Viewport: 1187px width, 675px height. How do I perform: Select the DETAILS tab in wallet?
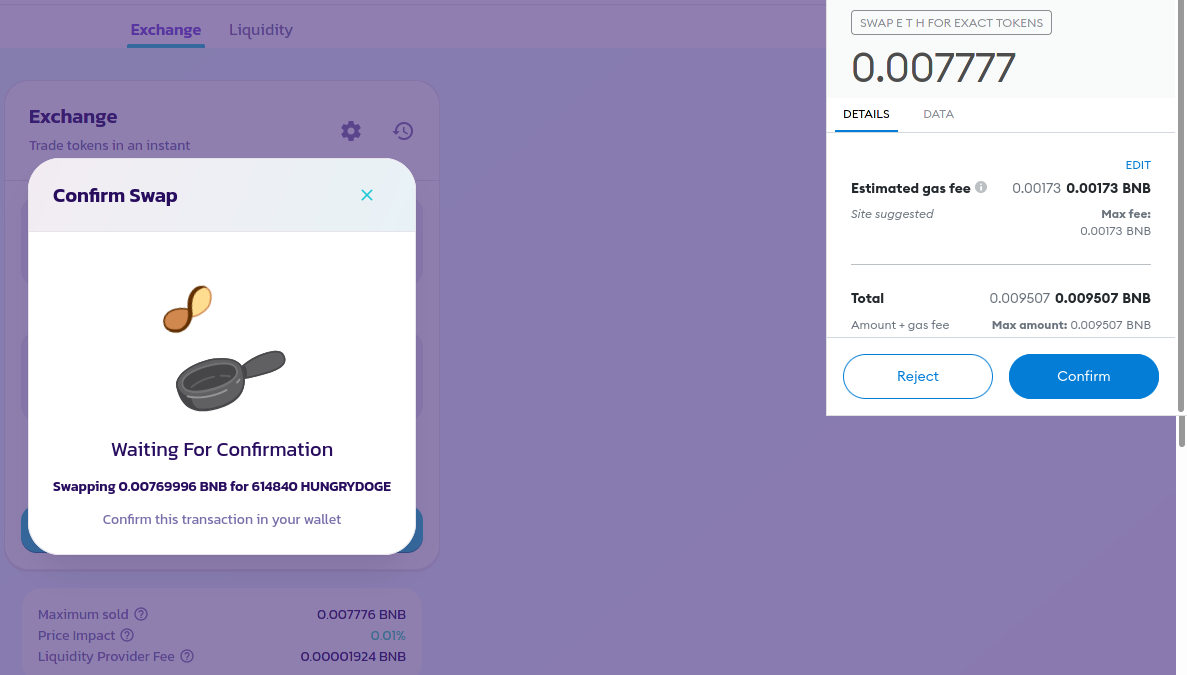tap(866, 114)
